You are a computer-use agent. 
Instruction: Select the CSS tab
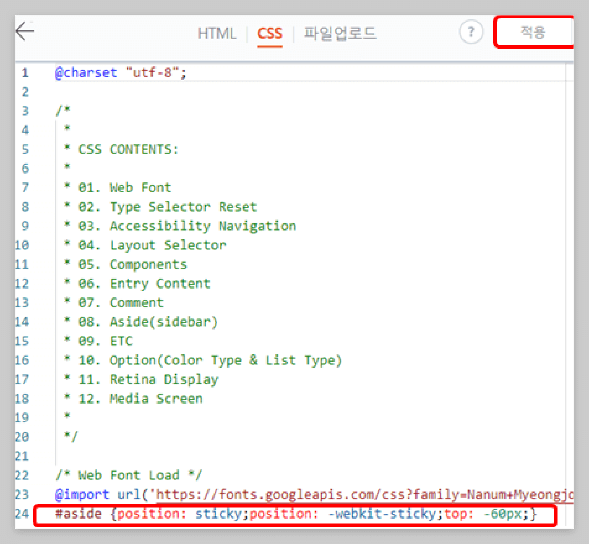270,34
